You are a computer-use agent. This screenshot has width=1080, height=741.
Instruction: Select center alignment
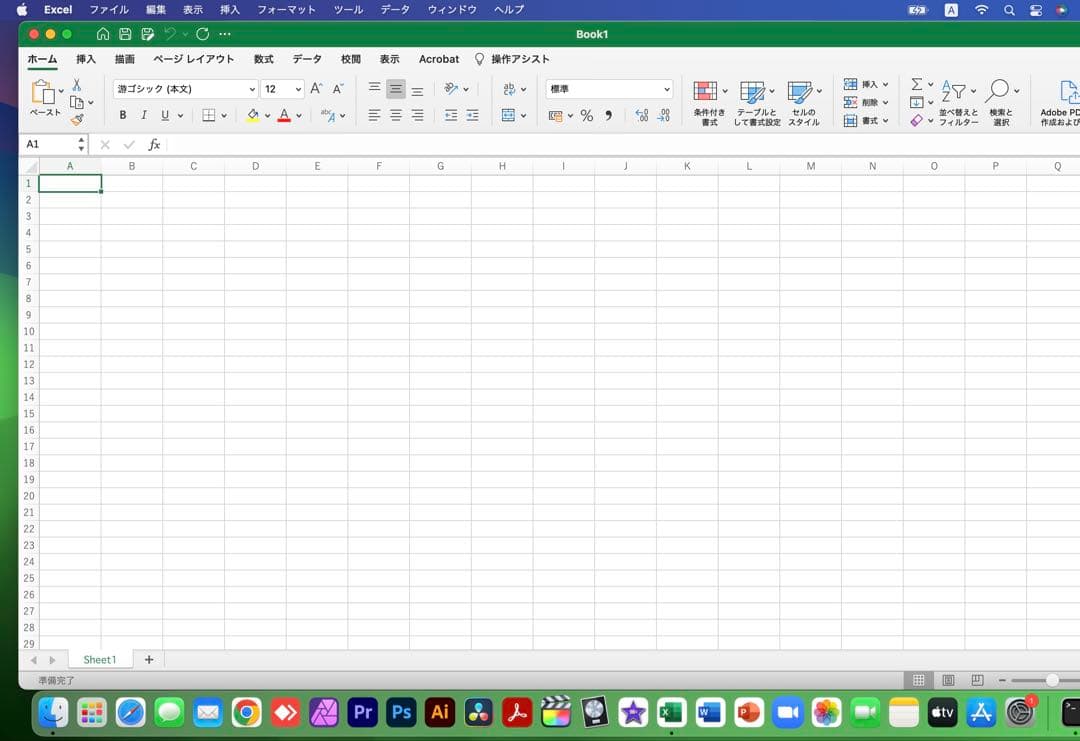395,115
